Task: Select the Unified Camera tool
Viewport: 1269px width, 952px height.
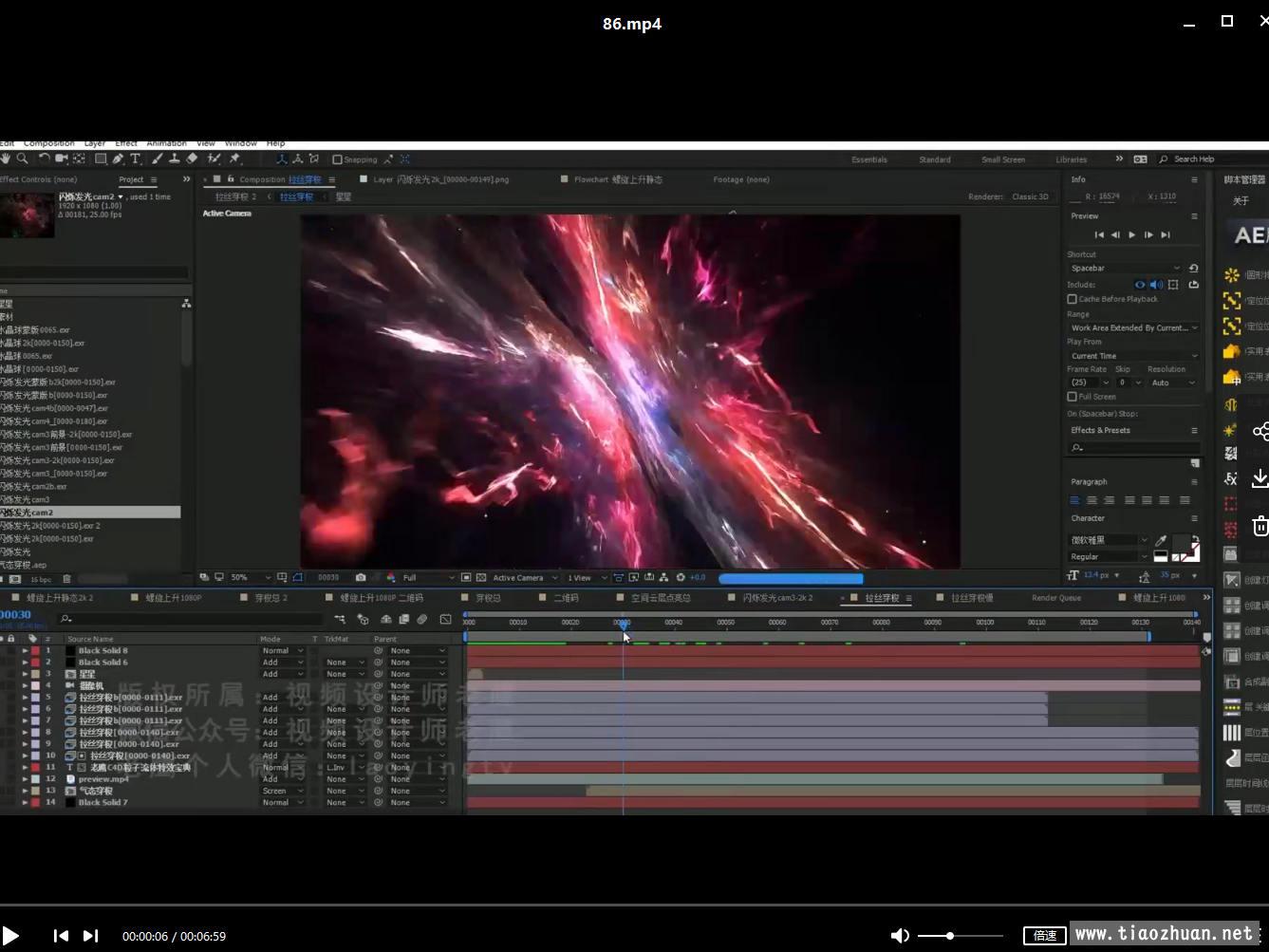Action: pos(62,159)
